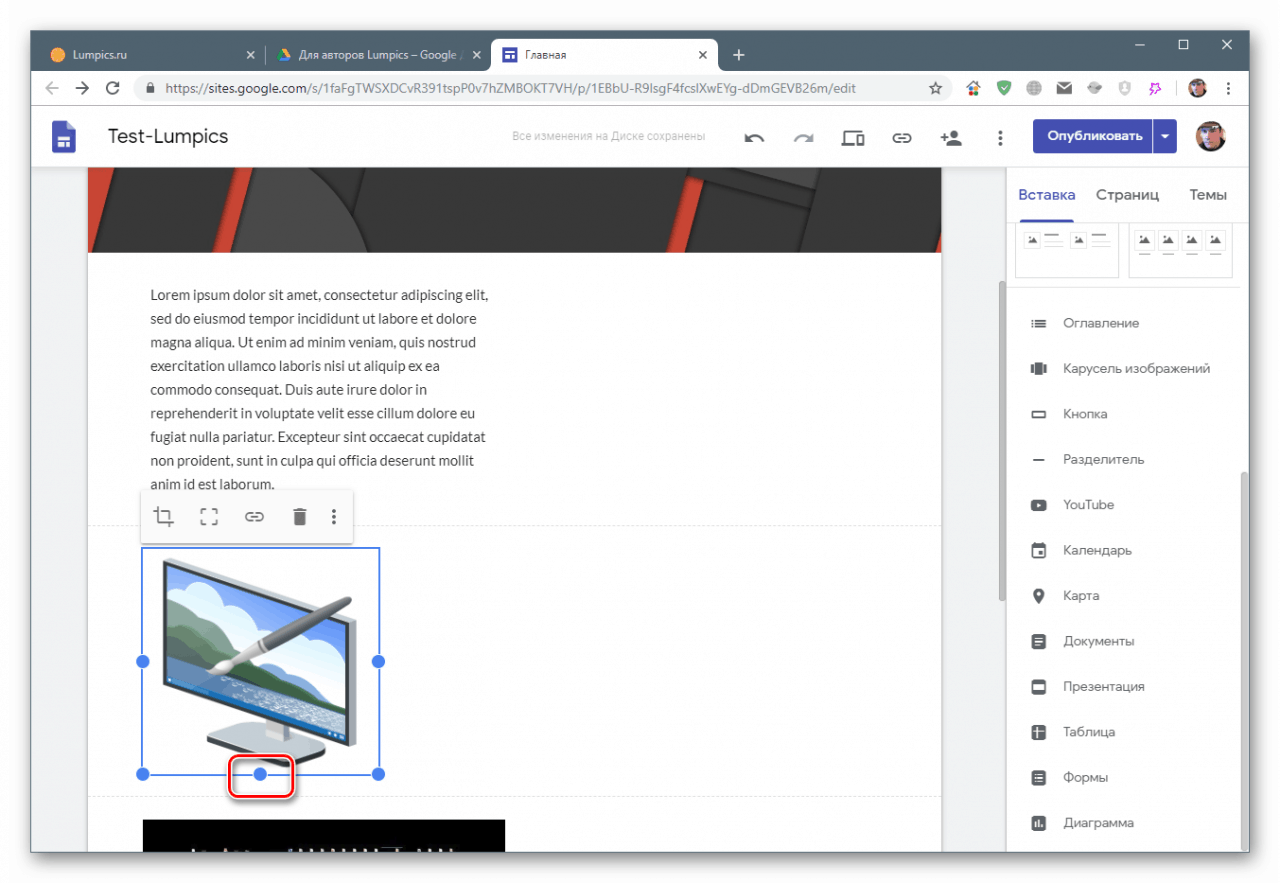The image size is (1280, 883).
Task: Copy the published site link in the header
Action: click(x=902, y=138)
